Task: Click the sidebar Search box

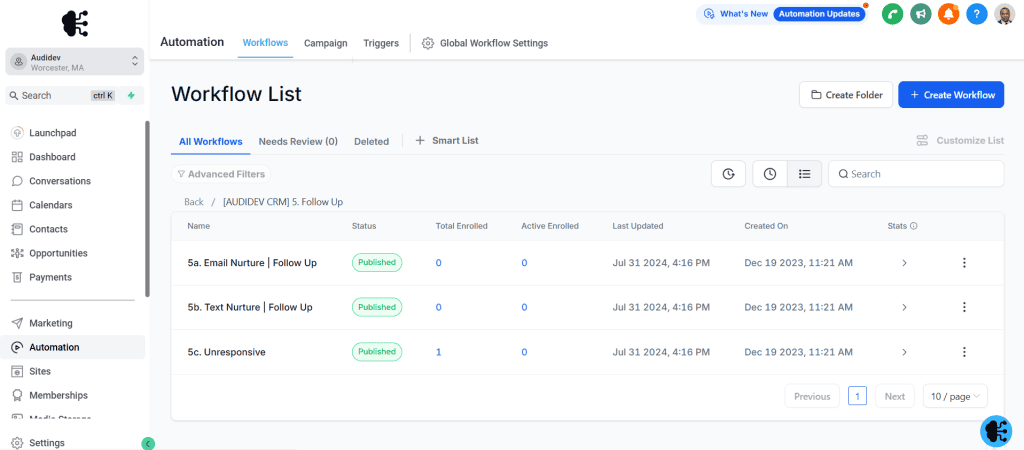Action: pos(62,95)
